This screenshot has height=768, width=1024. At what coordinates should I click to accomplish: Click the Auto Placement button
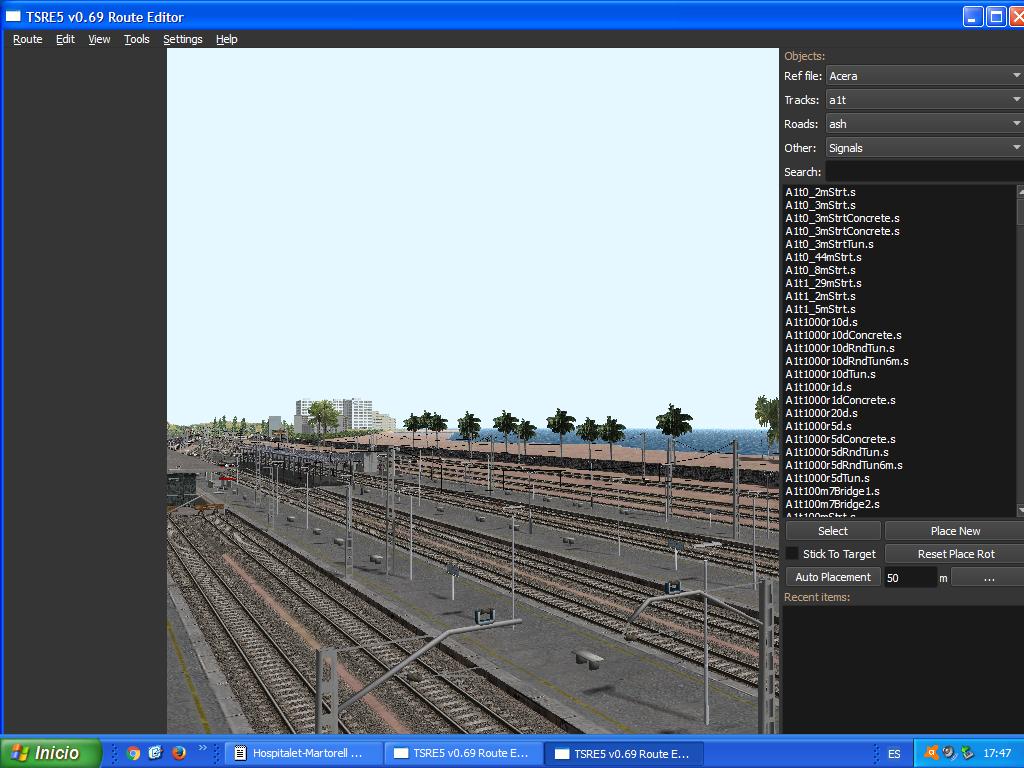click(832, 577)
